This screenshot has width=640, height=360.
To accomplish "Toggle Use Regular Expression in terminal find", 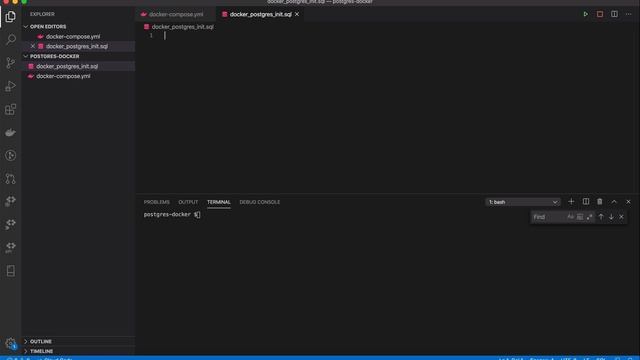I will [x=589, y=217].
